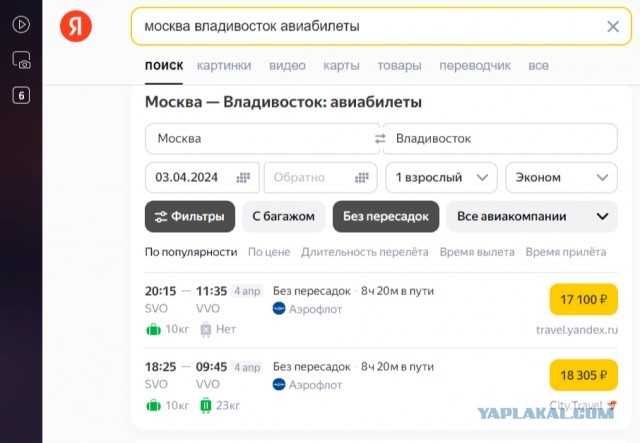Open the calendar icon for departure date

click(243, 178)
